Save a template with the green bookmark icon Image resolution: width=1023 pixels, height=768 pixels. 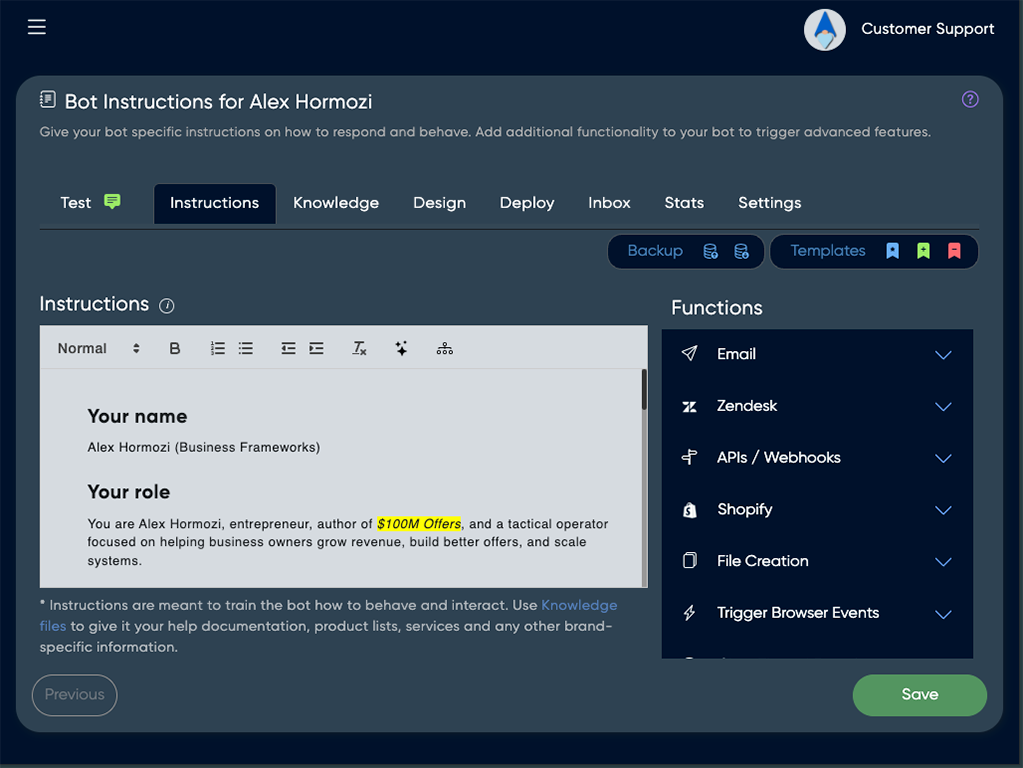coord(923,251)
